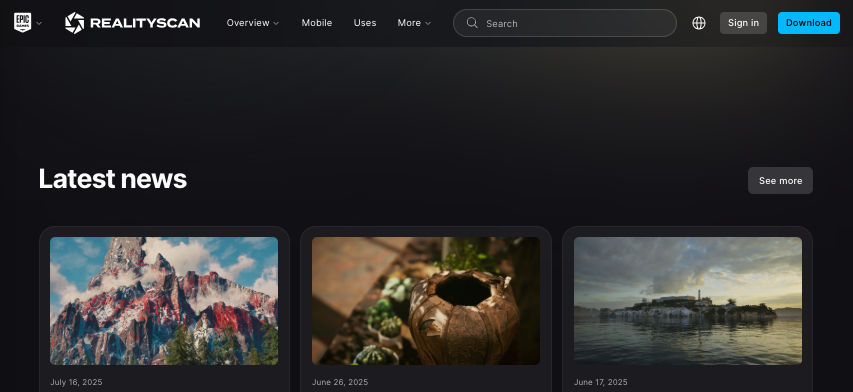Expand the Epic Games menu chevron
853x392 pixels.
[x=39, y=23]
